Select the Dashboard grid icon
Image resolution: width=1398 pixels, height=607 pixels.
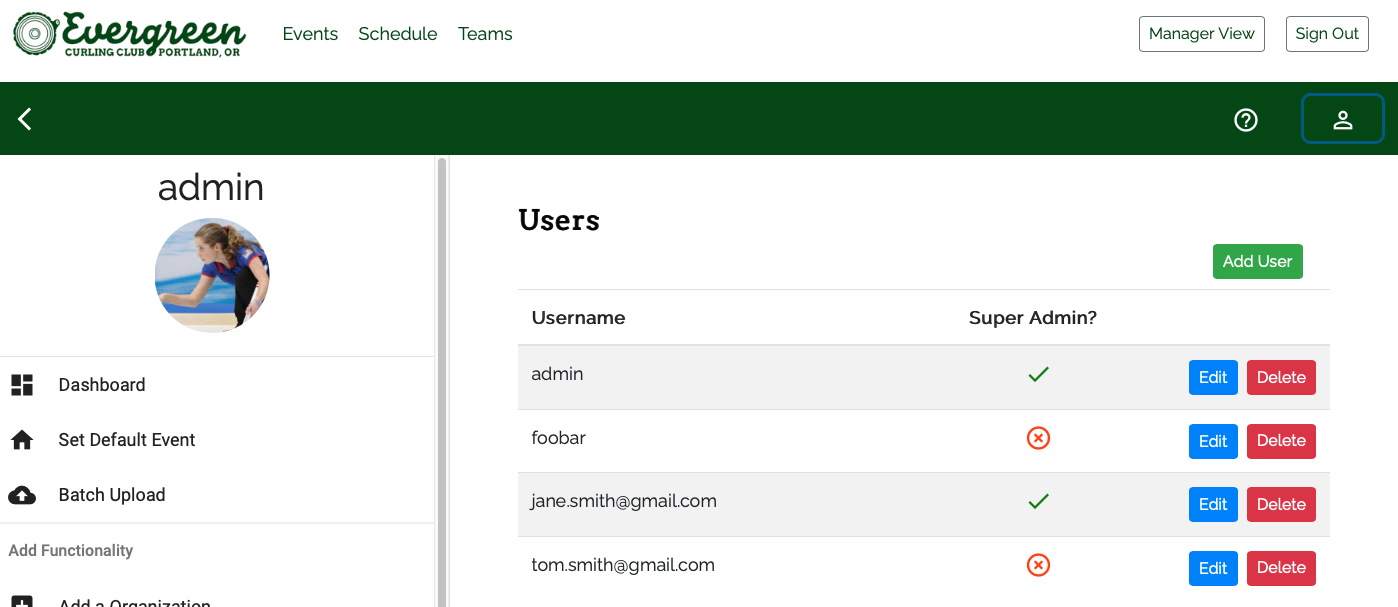21,384
